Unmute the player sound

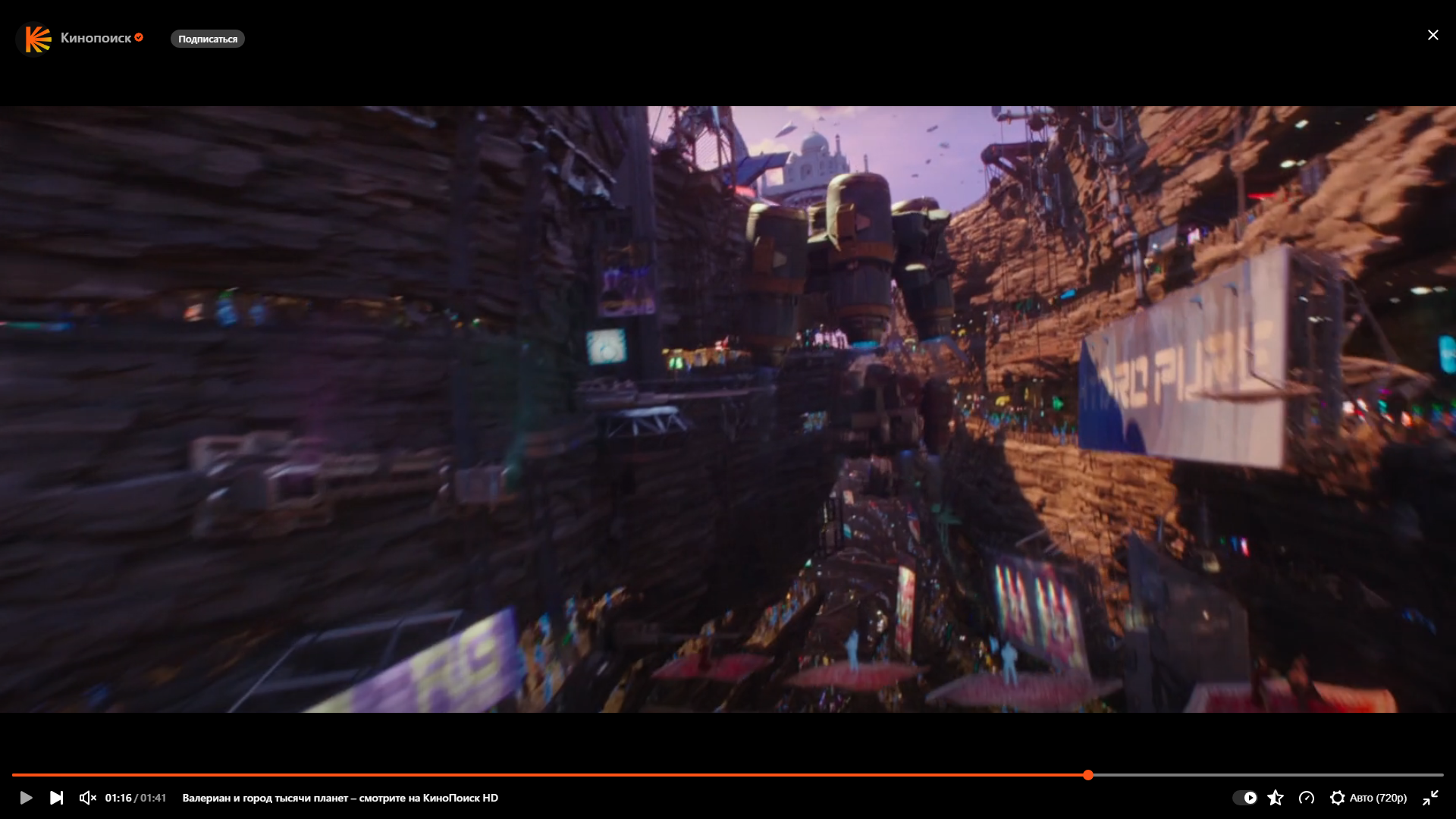pos(87,798)
